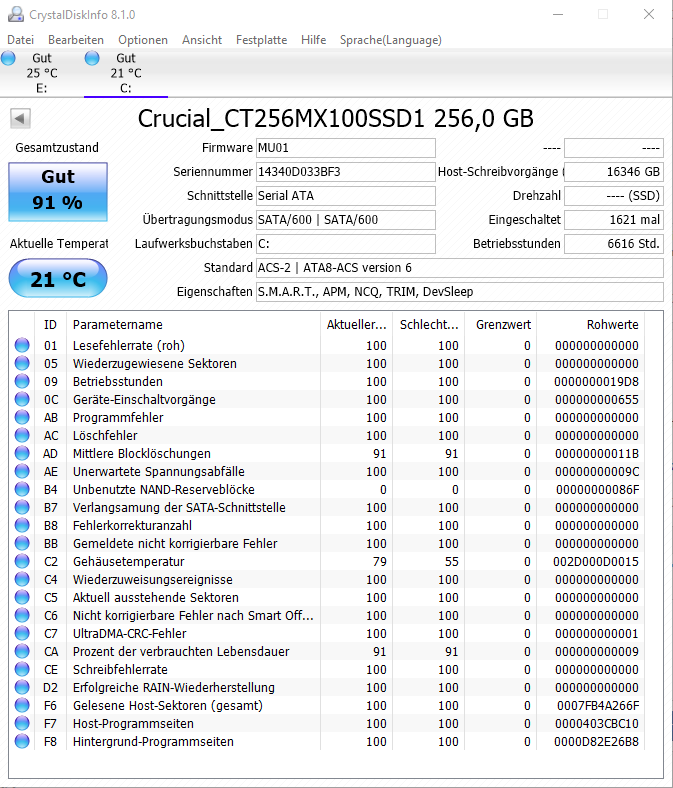Click status icon for Erfolgreiche RAIN-Wiederherstellung
Screen dimensions: 673x788
pyautogui.click(x=22, y=687)
